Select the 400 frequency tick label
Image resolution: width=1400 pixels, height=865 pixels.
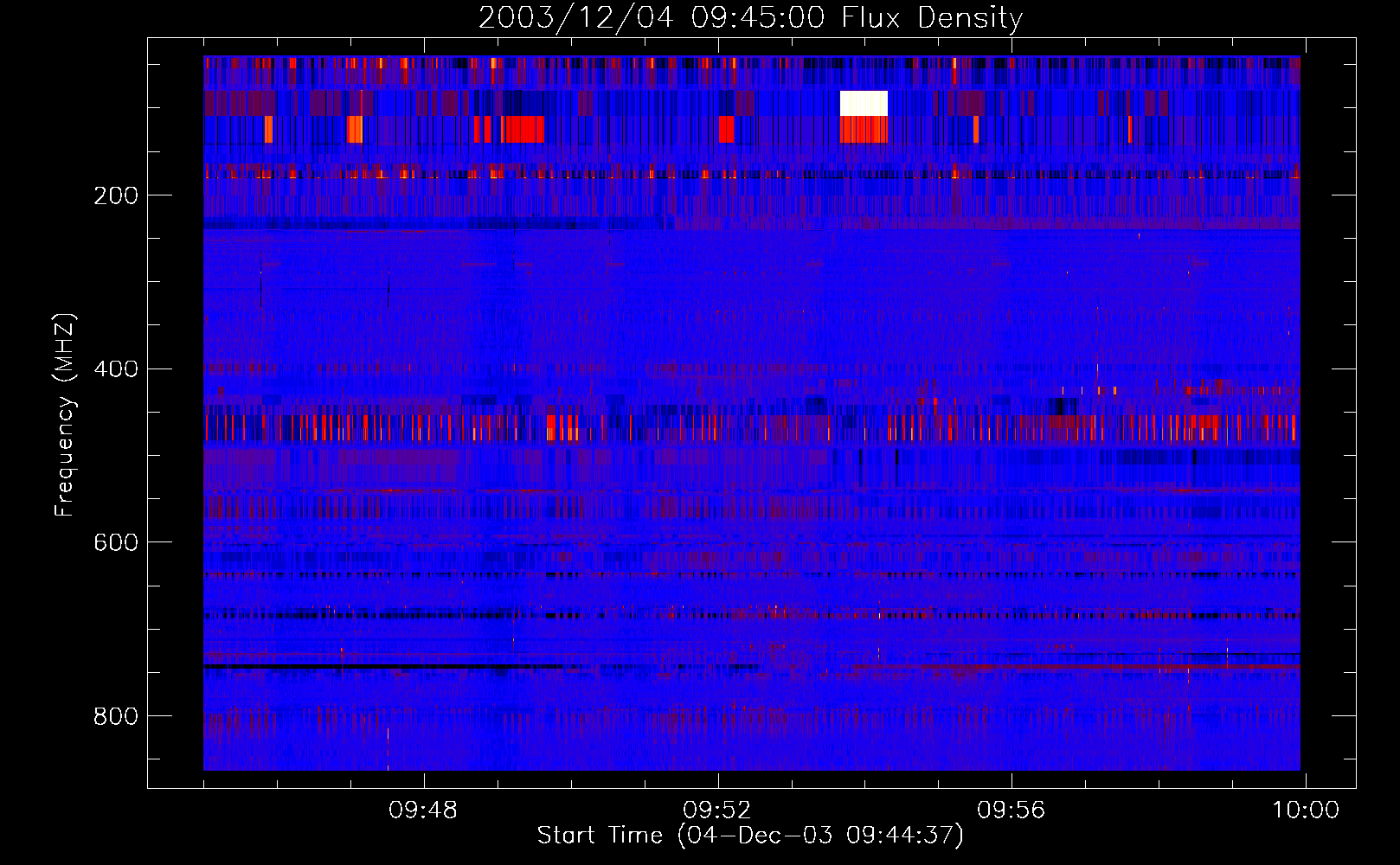pos(116,369)
